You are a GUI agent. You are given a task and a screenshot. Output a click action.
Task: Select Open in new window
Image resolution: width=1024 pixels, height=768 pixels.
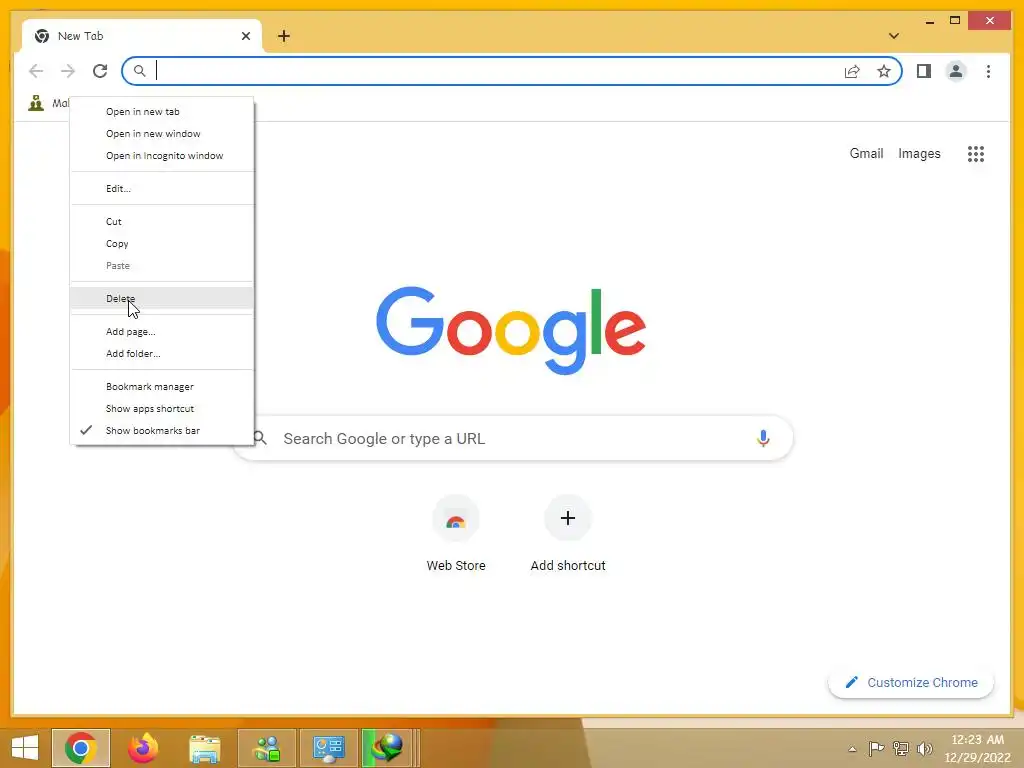click(162, 134)
